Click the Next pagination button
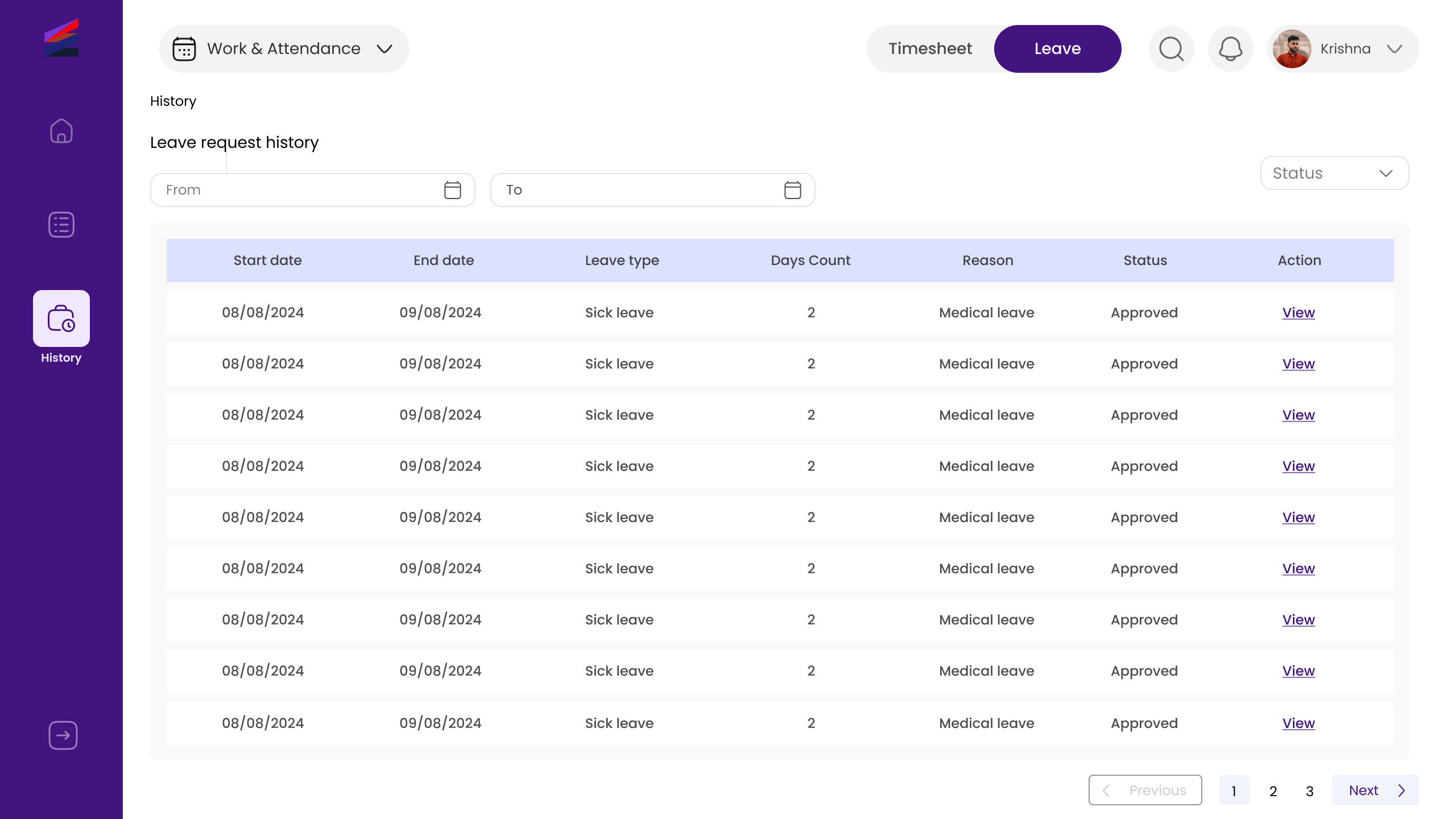 coord(1375,791)
